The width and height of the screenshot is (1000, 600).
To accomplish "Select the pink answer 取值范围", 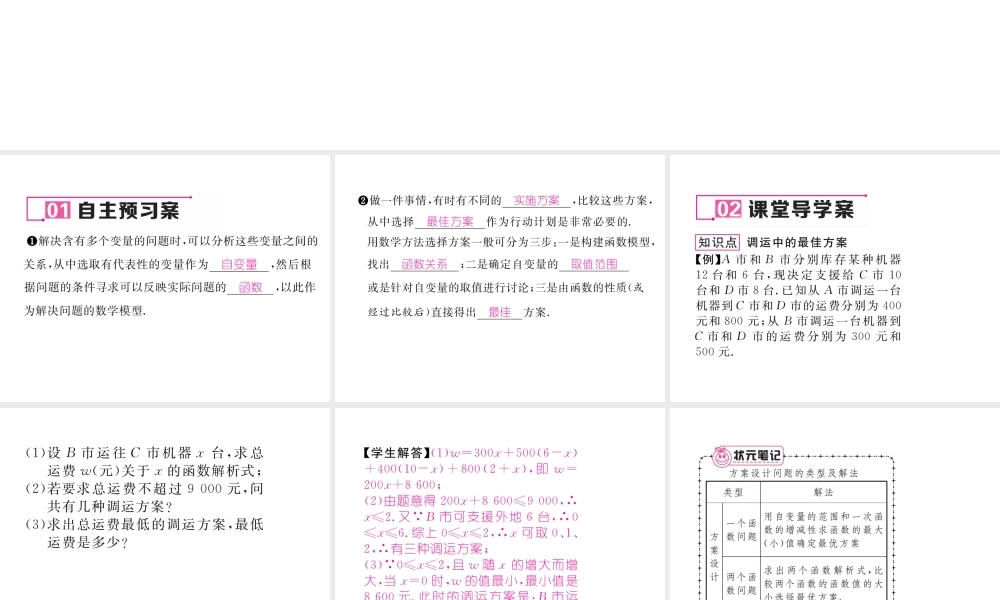I will tap(594, 264).
